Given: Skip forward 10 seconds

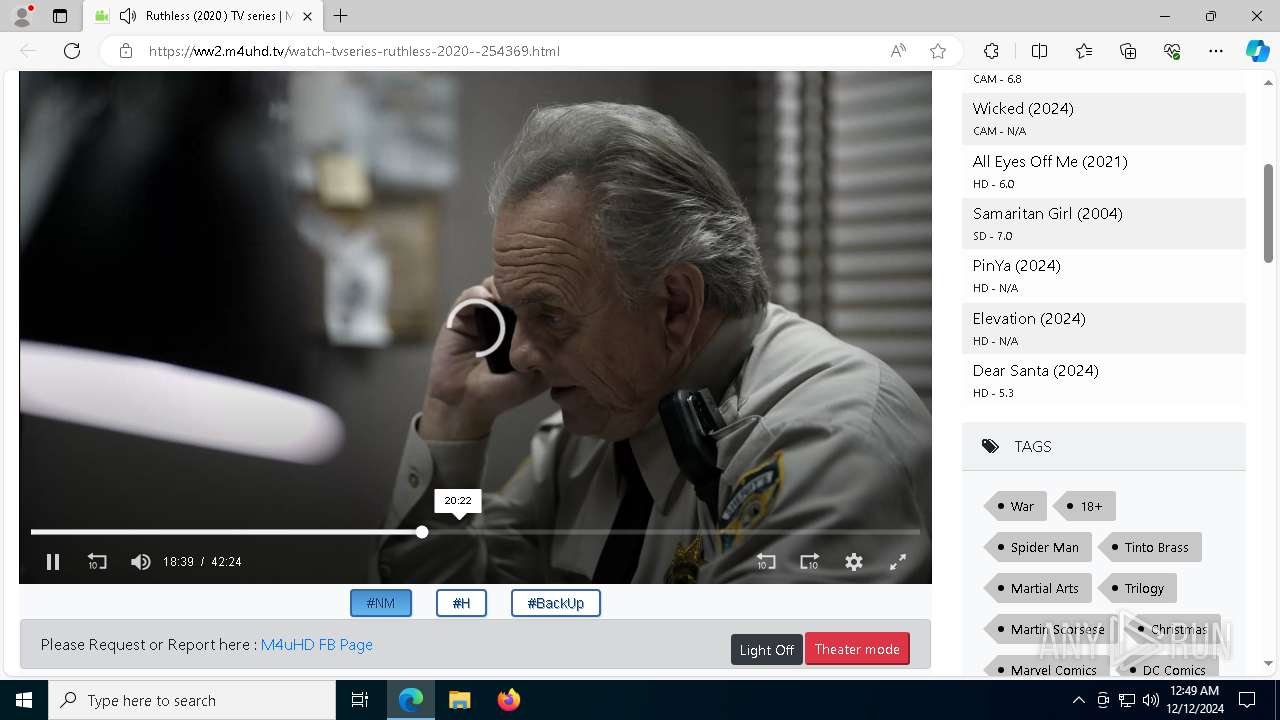Looking at the screenshot, I should click(810, 562).
